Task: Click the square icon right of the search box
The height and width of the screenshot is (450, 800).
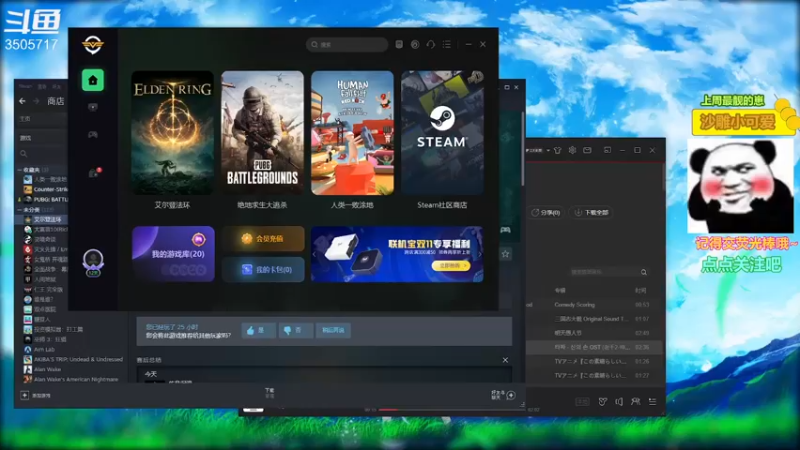Action: (x=399, y=44)
